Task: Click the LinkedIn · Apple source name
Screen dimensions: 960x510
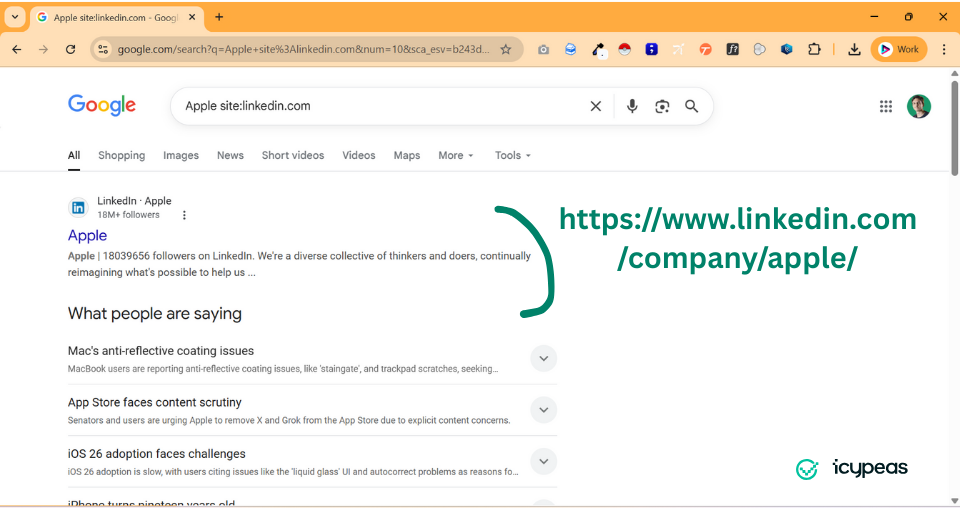Action: point(134,201)
